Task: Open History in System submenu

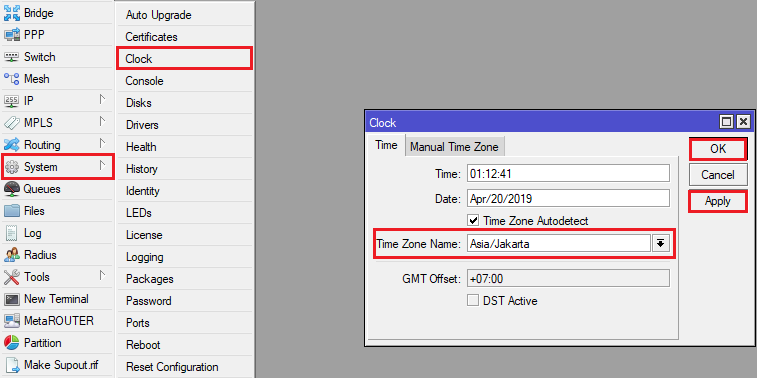Action: point(184,169)
